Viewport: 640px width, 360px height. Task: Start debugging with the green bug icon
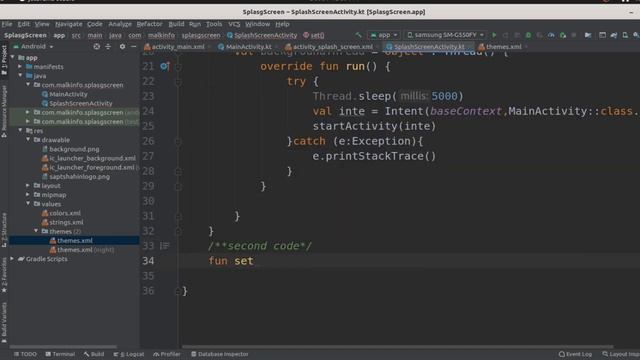click(x=528, y=35)
